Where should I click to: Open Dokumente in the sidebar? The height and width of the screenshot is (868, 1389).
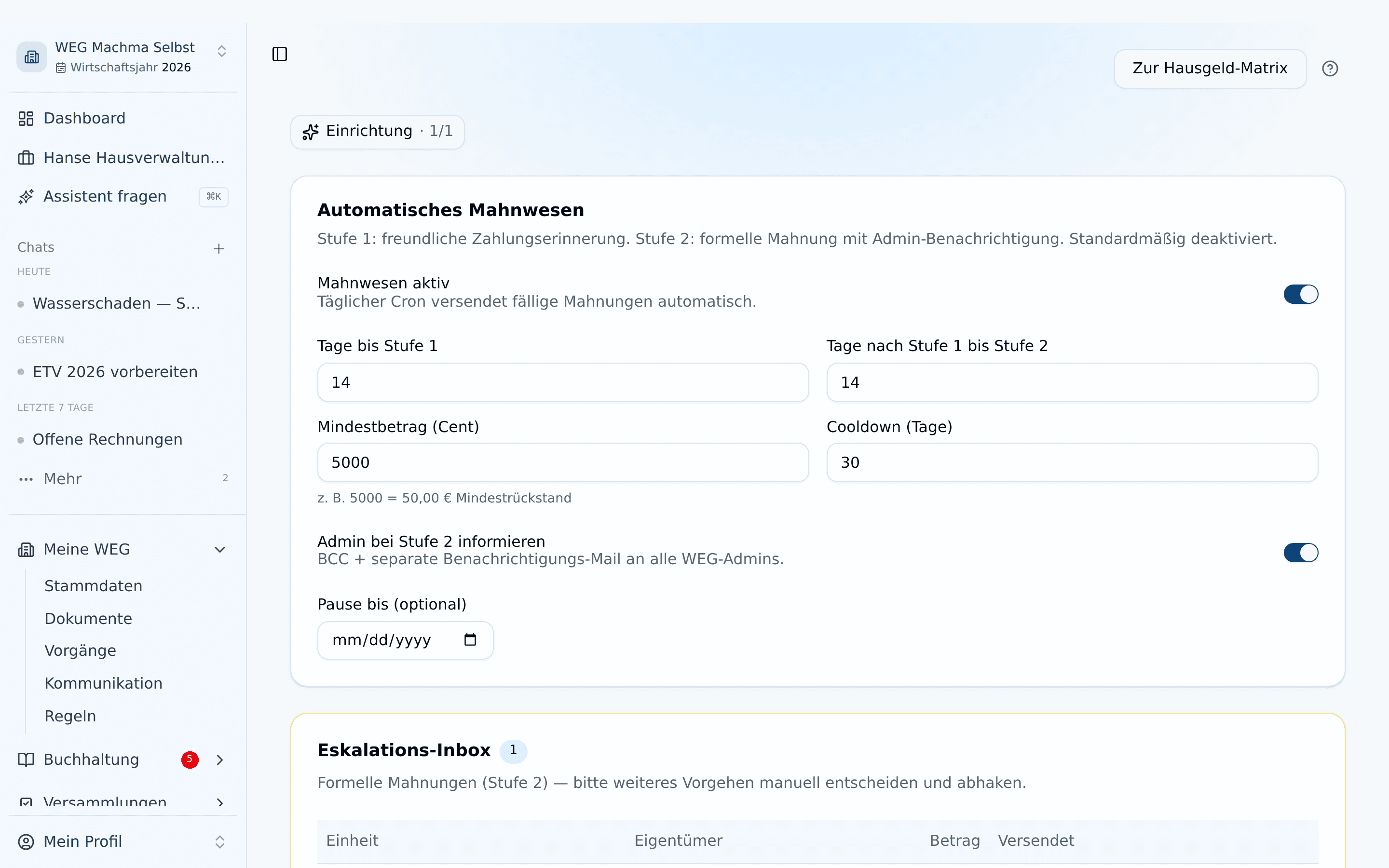tap(88, 618)
